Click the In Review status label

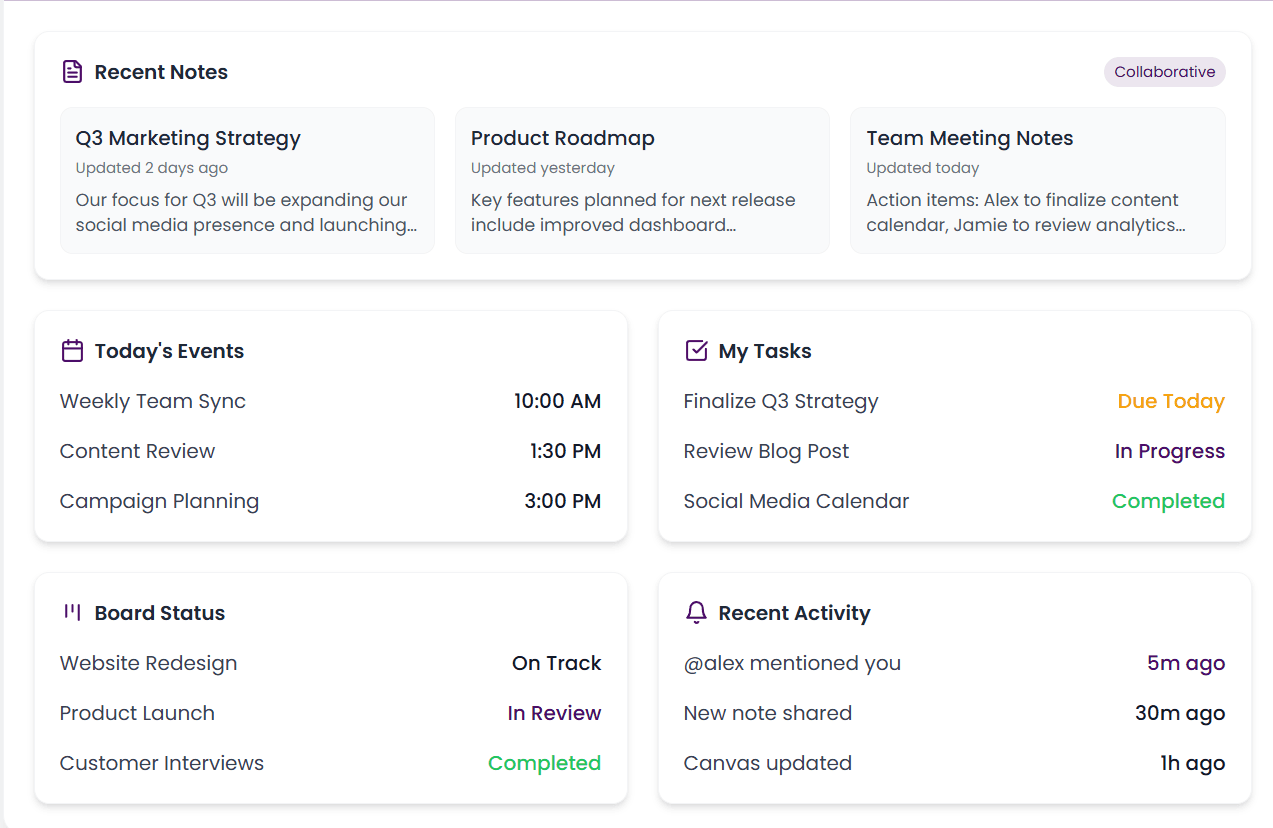tap(554, 713)
